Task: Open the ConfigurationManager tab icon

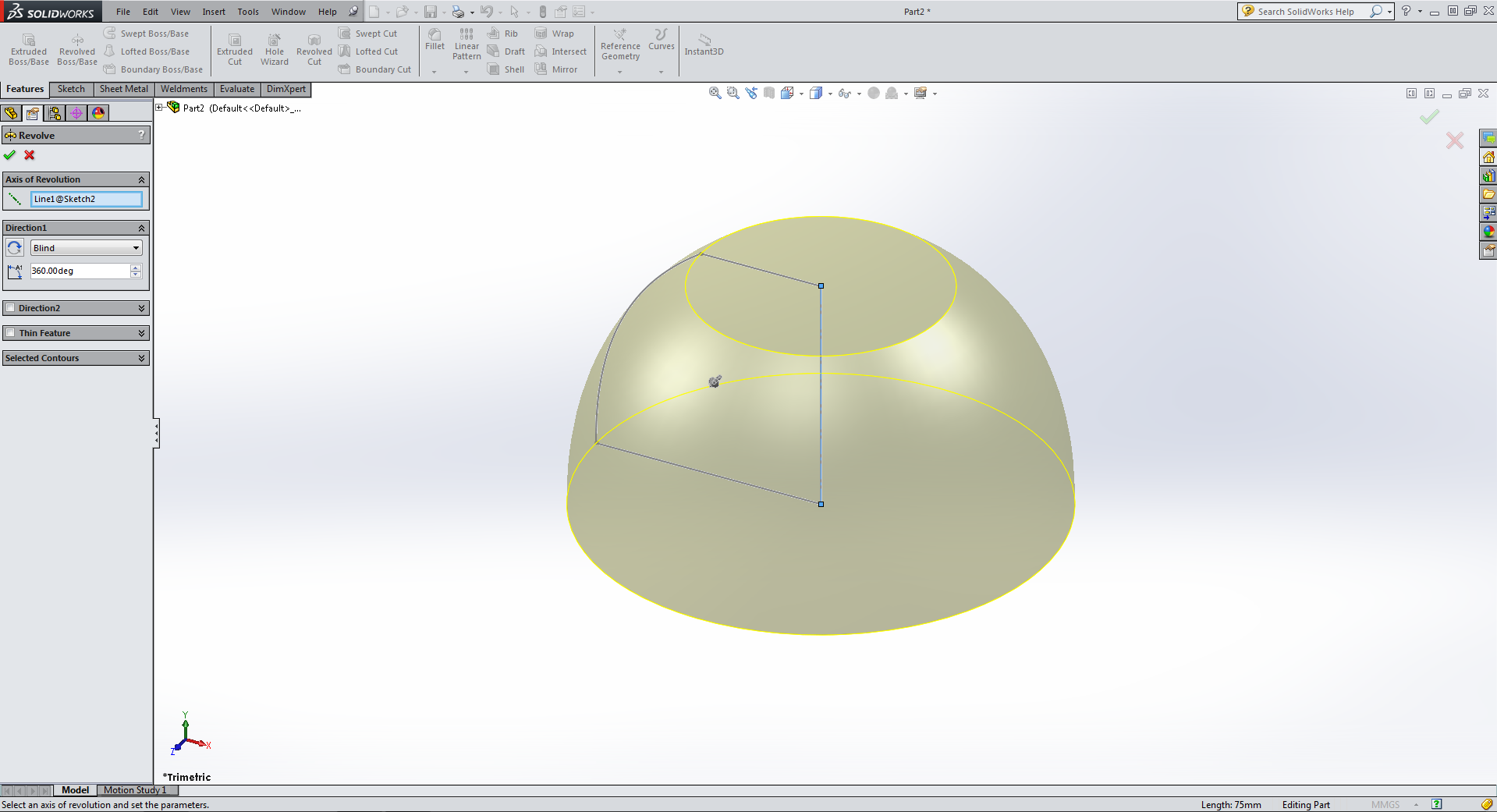Action: pos(55,113)
